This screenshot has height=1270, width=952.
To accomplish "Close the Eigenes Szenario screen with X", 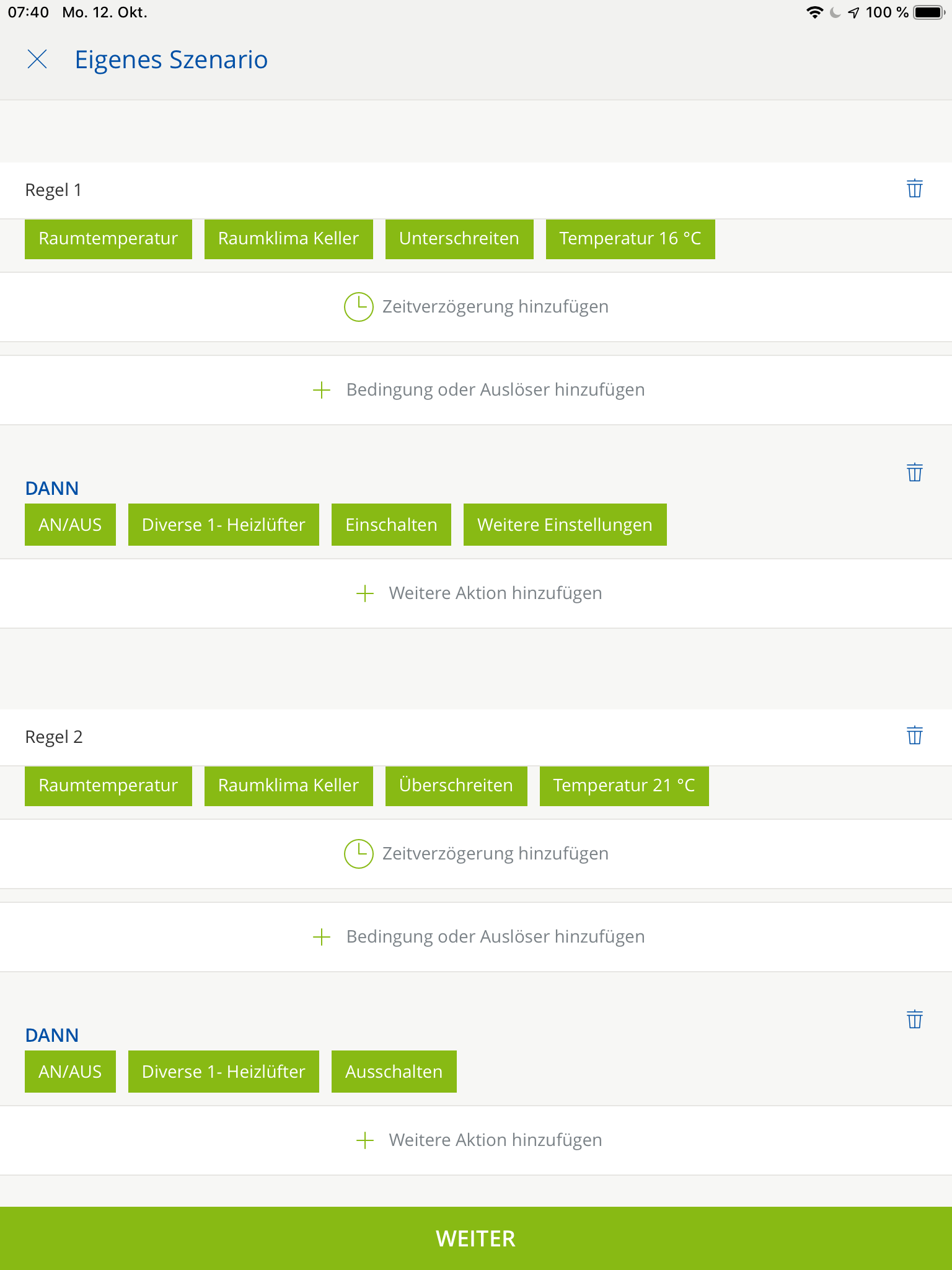I will 37,60.
